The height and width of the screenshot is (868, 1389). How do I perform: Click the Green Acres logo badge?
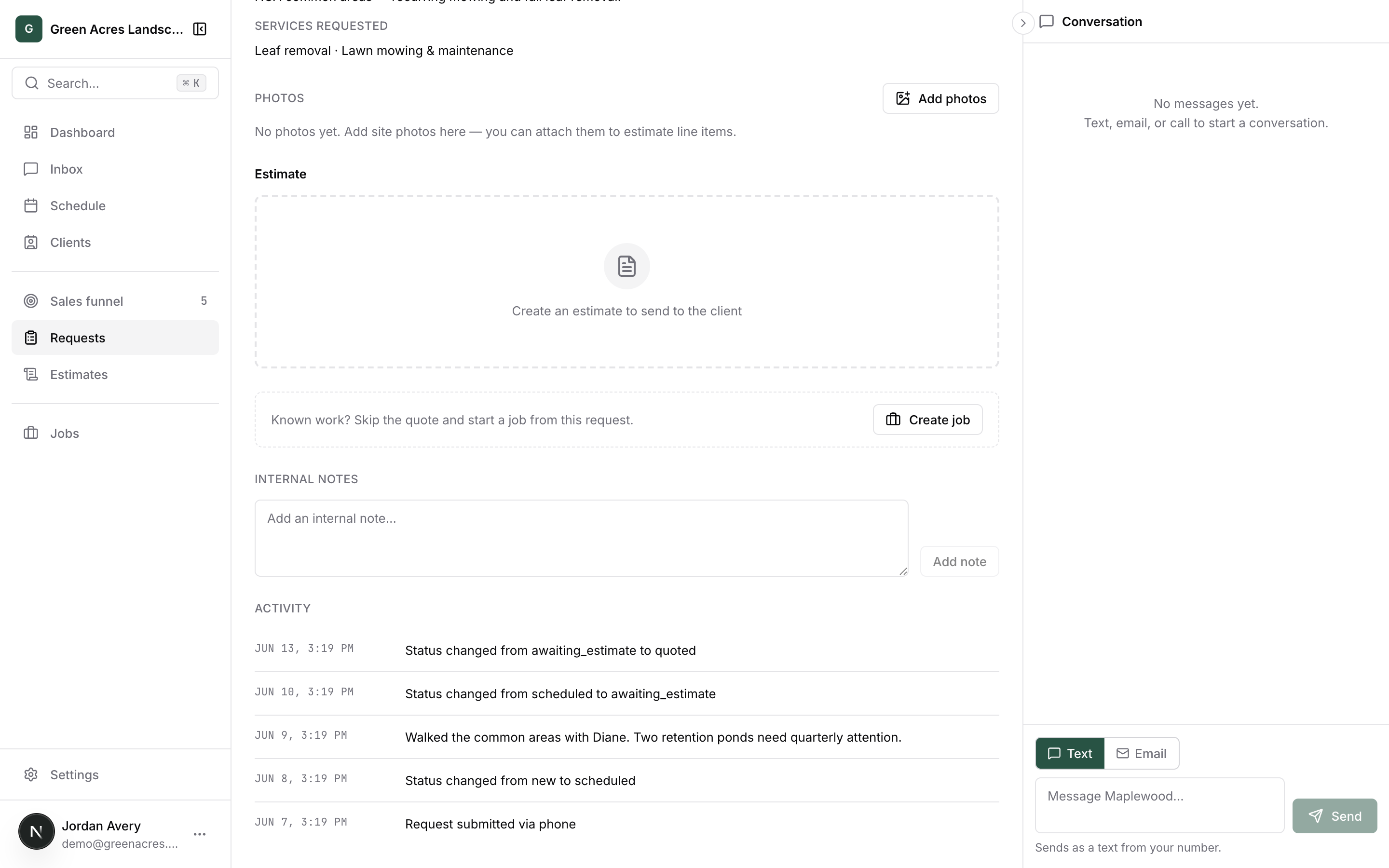click(x=29, y=29)
